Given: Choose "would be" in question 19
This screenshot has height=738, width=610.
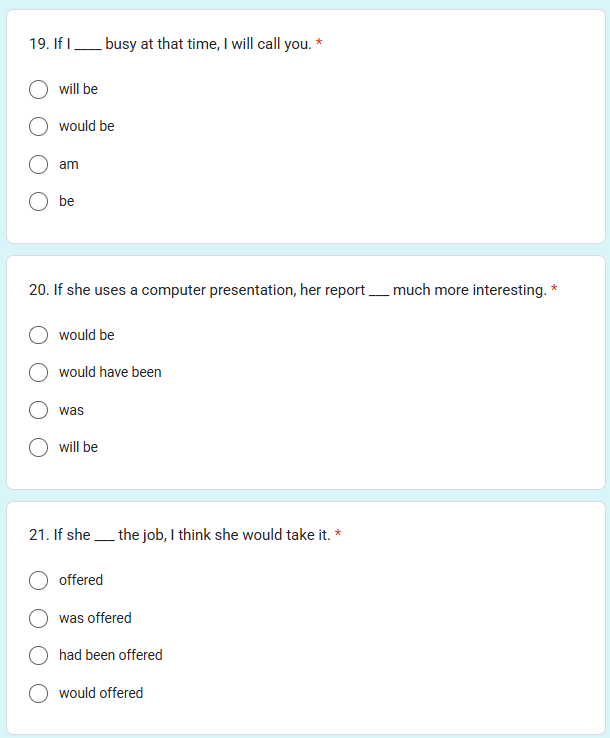Looking at the screenshot, I should coord(38,127).
